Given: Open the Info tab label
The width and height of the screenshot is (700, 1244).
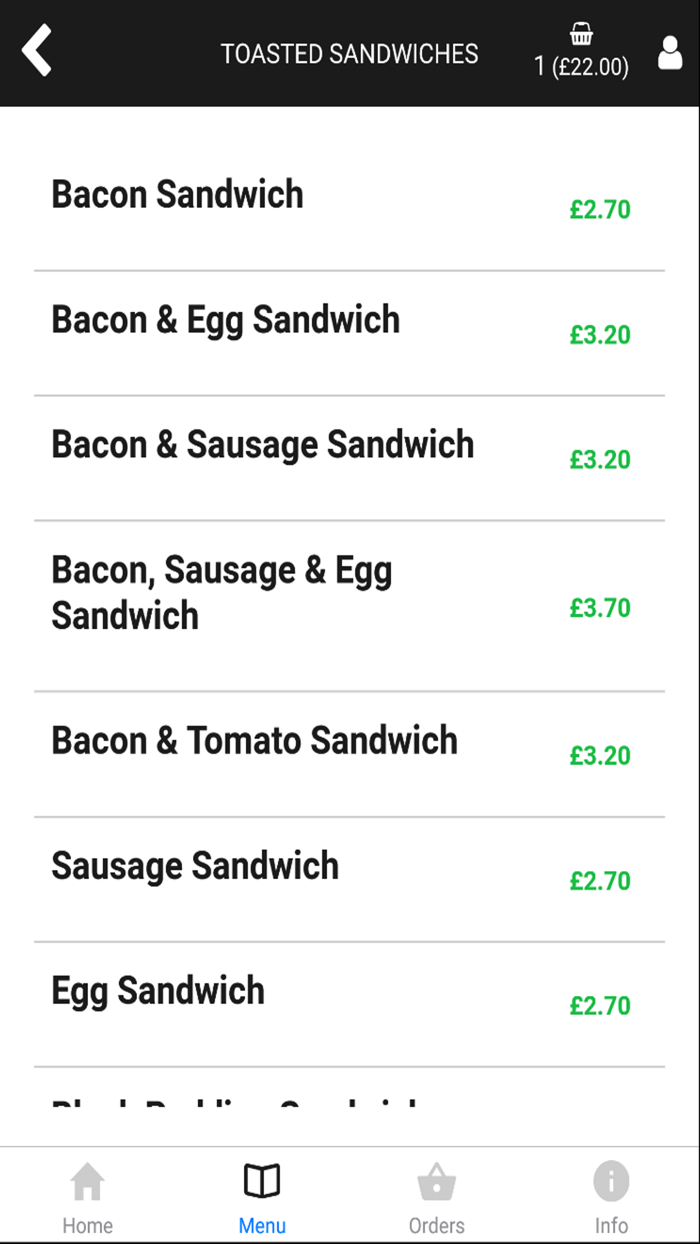Looking at the screenshot, I should pyautogui.click(x=611, y=1224).
